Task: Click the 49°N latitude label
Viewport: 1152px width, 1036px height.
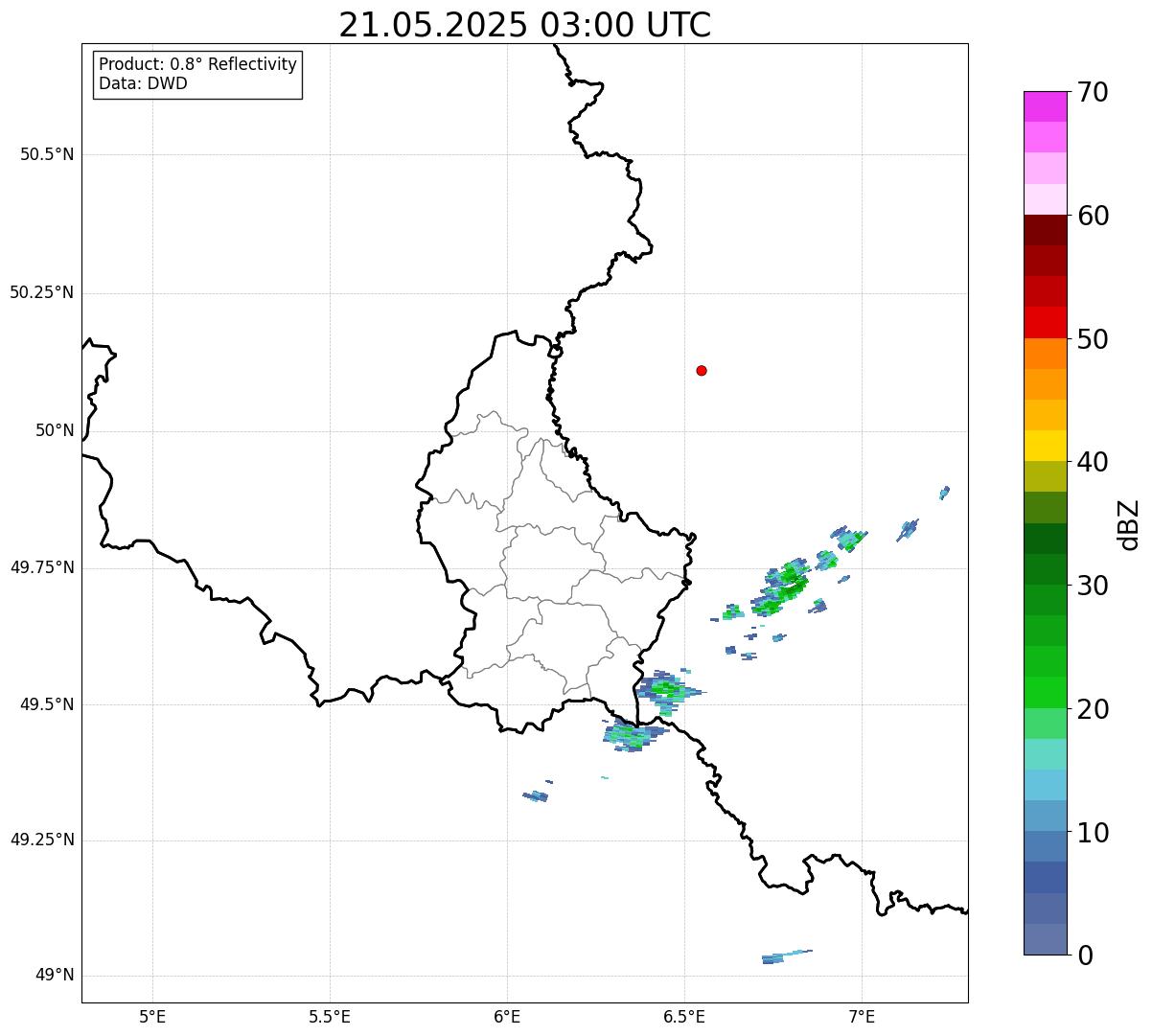Action: [55, 976]
